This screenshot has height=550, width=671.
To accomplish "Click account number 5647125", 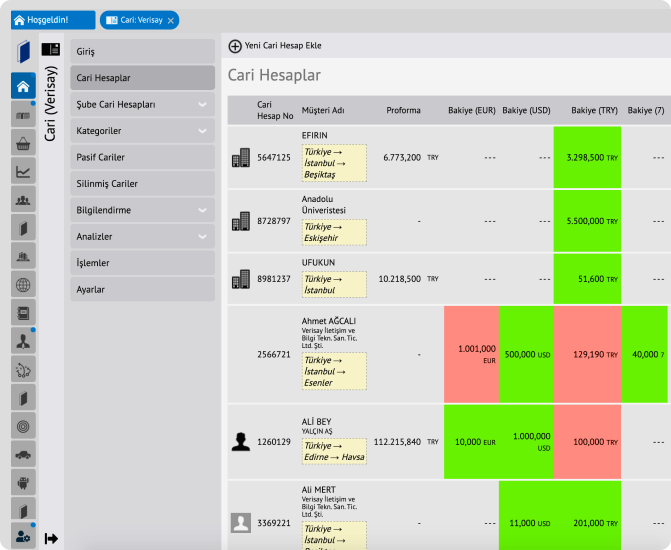I will (273, 158).
